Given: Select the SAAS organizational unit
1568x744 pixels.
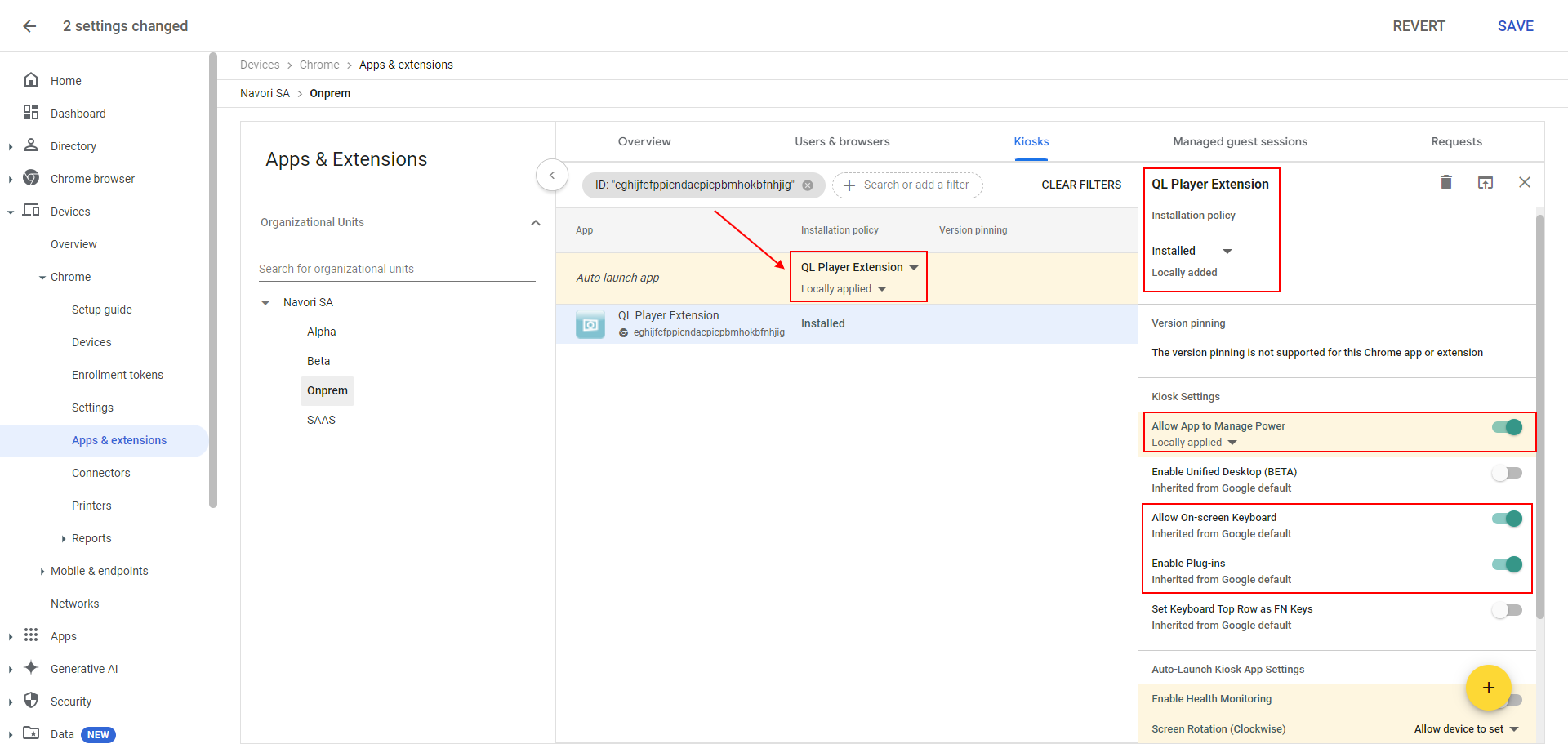Looking at the screenshot, I should (321, 420).
